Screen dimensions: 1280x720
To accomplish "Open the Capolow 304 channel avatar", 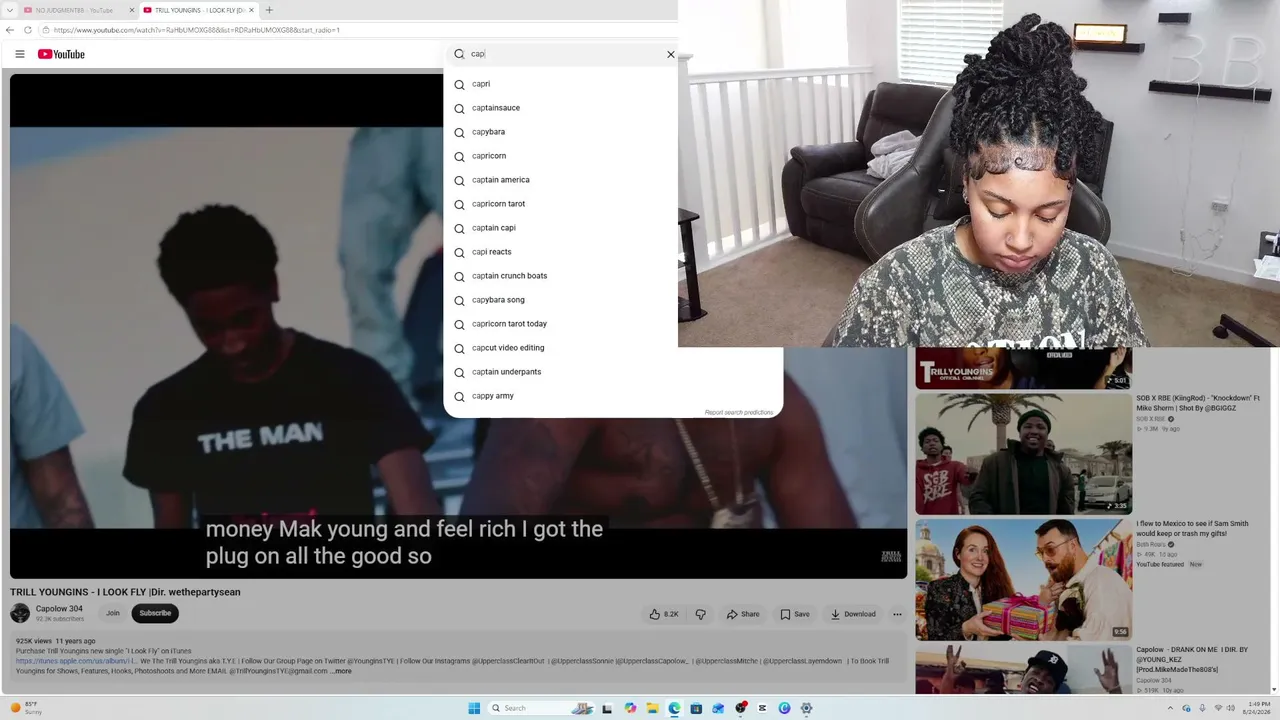I will (20, 613).
